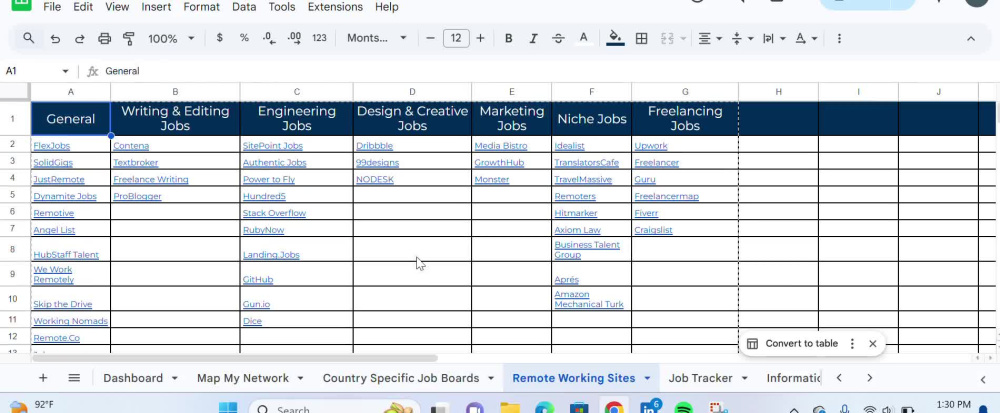1000x413 pixels.
Task: Print the spreadsheet
Action: pyautogui.click(x=105, y=38)
